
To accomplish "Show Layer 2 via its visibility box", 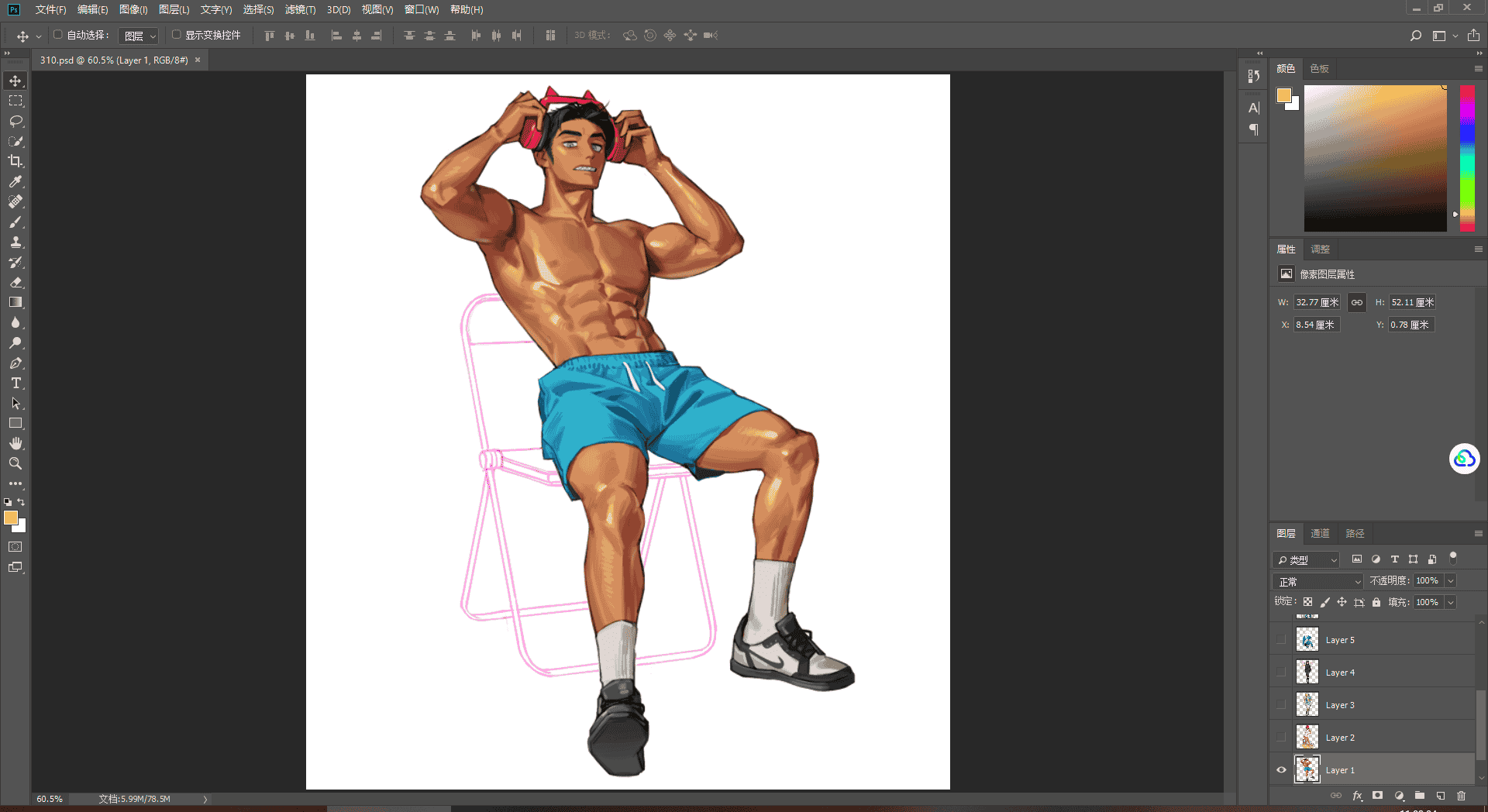I will [x=1281, y=738].
